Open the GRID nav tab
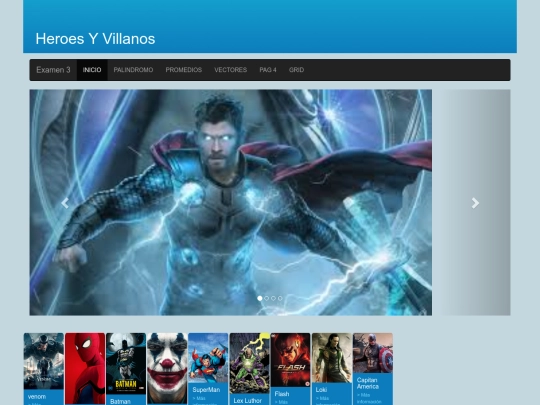 click(x=296, y=70)
